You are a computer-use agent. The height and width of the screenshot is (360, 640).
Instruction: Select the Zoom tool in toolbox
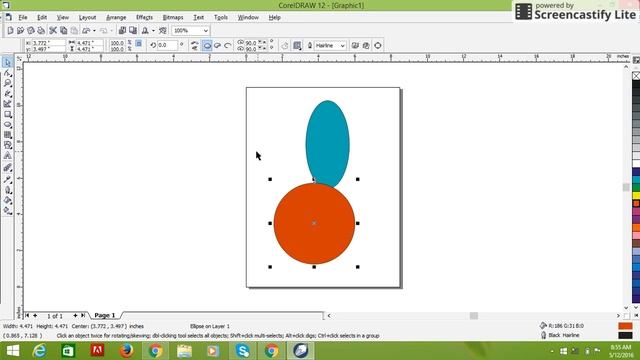tap(7, 83)
